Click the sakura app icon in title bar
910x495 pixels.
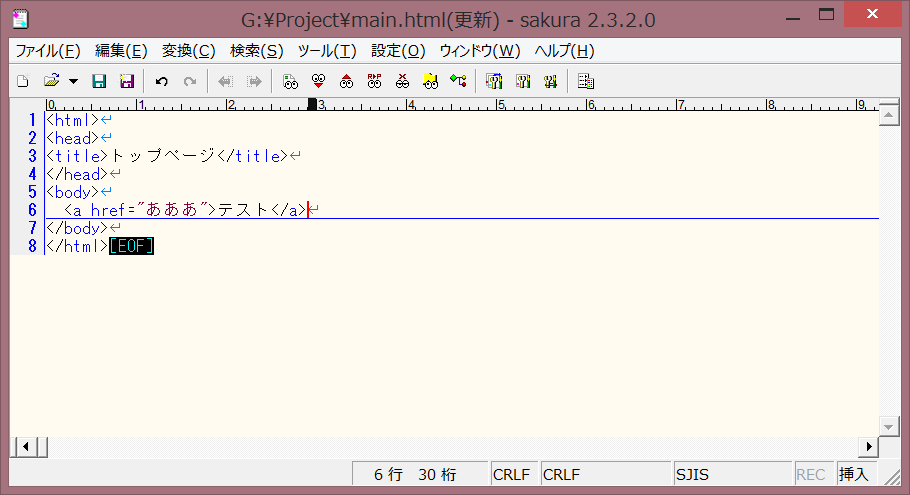coord(20,19)
